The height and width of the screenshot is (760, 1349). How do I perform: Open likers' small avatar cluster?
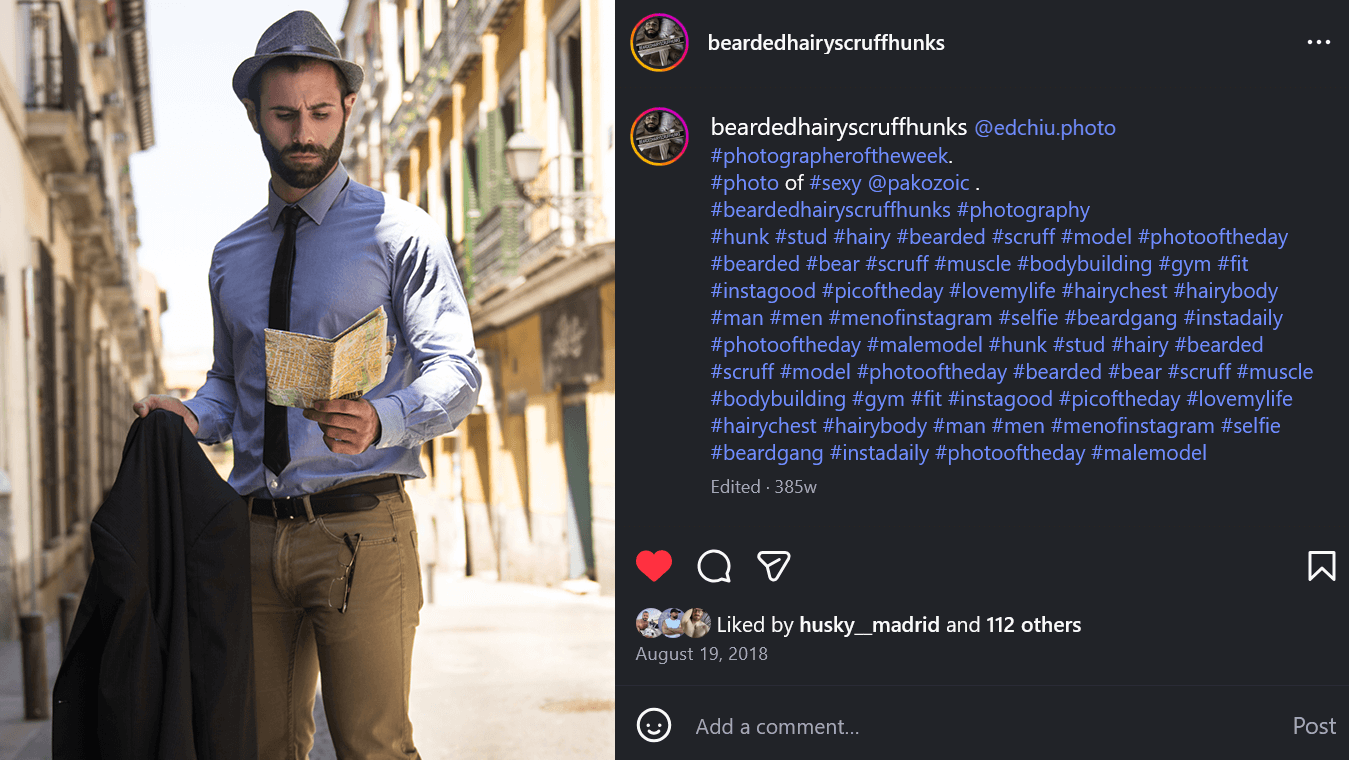point(673,624)
